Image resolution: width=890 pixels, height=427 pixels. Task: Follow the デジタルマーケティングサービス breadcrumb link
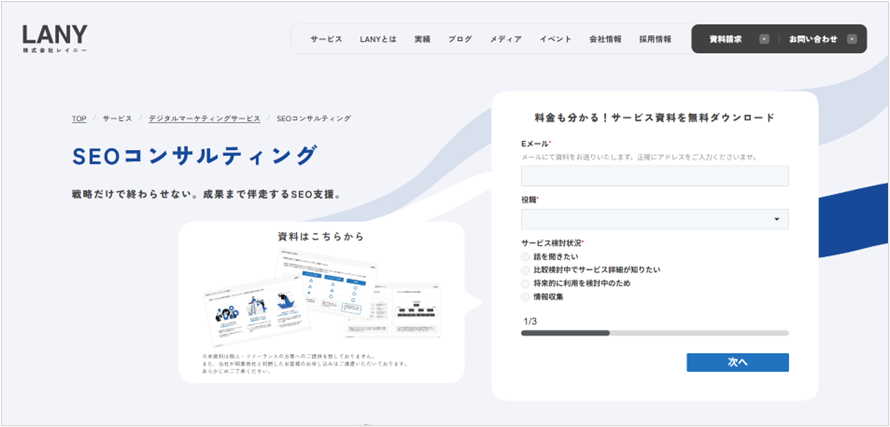pyautogui.click(x=204, y=119)
